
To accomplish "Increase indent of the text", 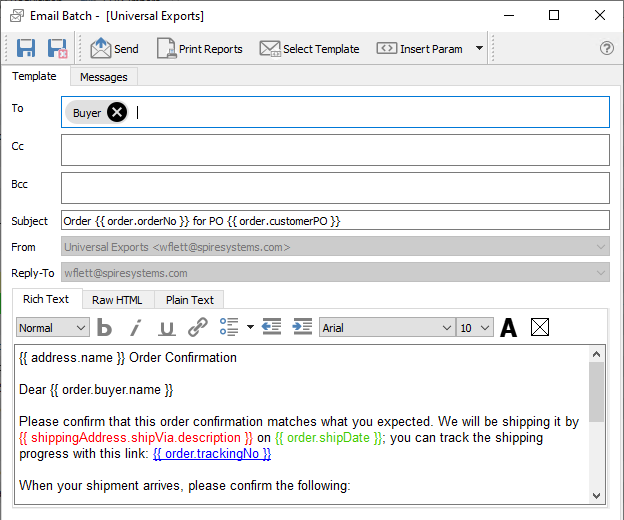I will click(x=302, y=327).
